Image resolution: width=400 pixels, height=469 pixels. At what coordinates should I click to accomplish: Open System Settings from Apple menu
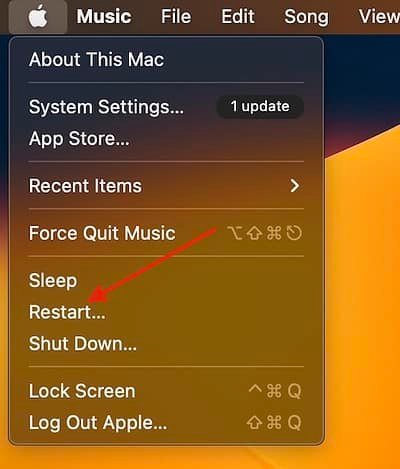click(166, 107)
